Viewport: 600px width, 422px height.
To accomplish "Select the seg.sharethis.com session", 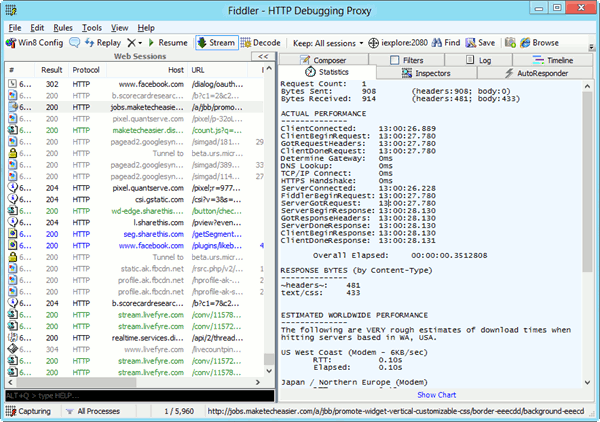I will (135, 234).
